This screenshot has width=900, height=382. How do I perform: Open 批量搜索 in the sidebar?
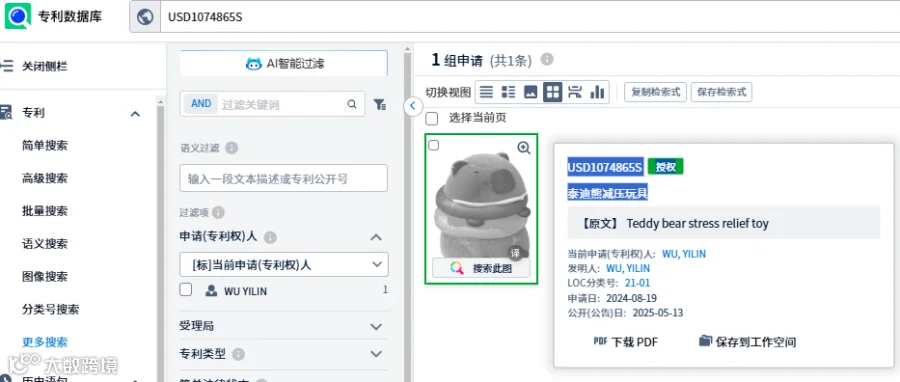pyautogui.click(x=45, y=211)
